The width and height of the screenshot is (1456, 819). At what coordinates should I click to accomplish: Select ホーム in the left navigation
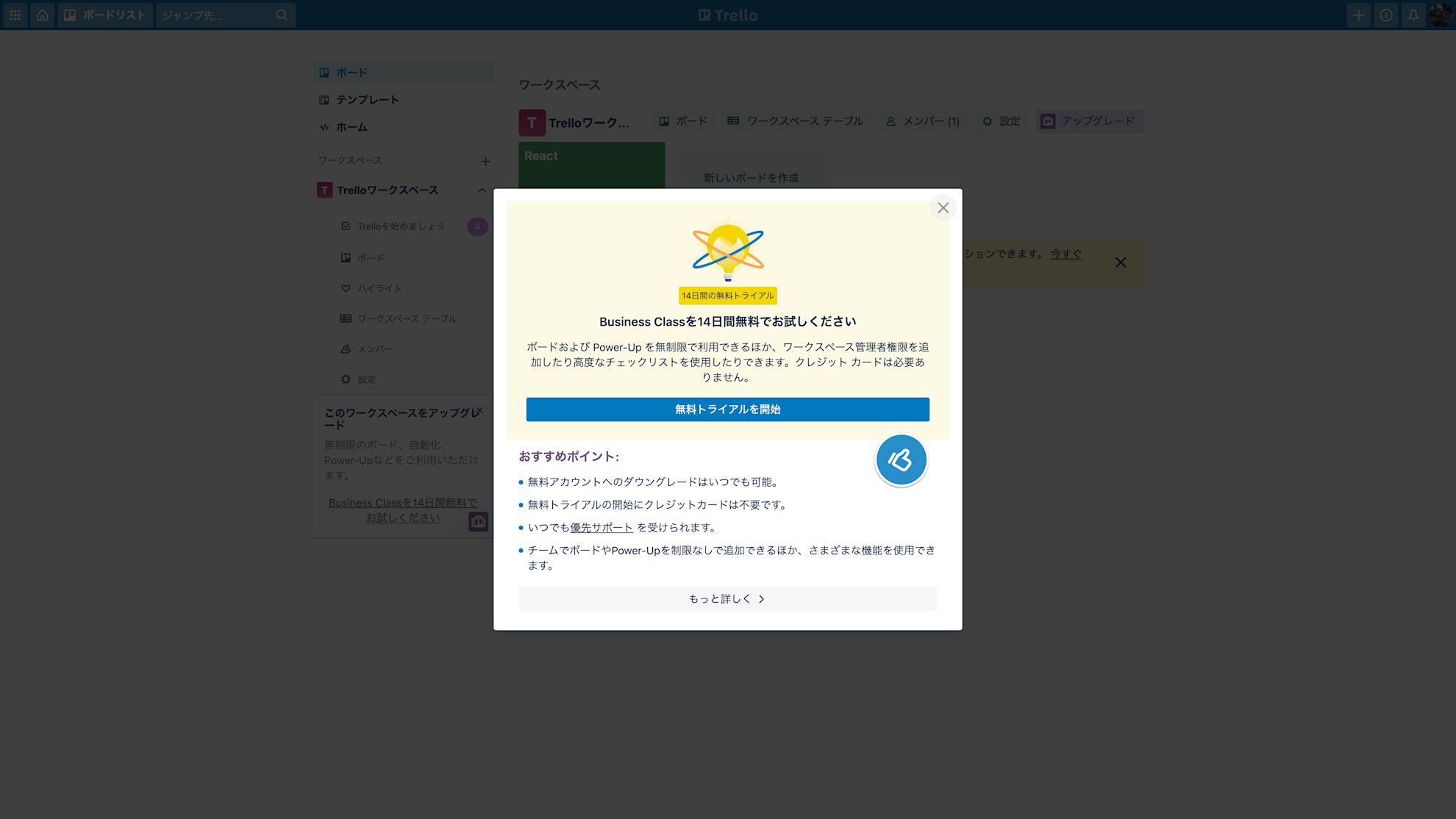403,127
